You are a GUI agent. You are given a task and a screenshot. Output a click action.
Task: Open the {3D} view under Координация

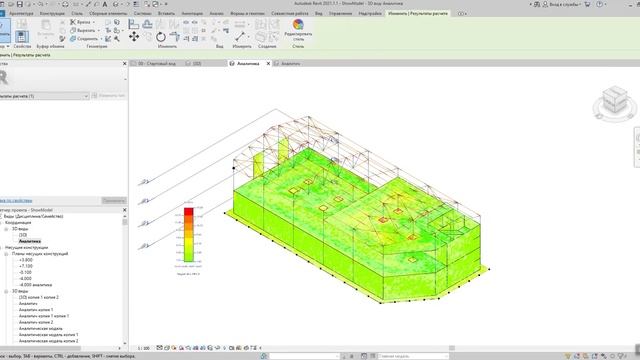coord(23,235)
